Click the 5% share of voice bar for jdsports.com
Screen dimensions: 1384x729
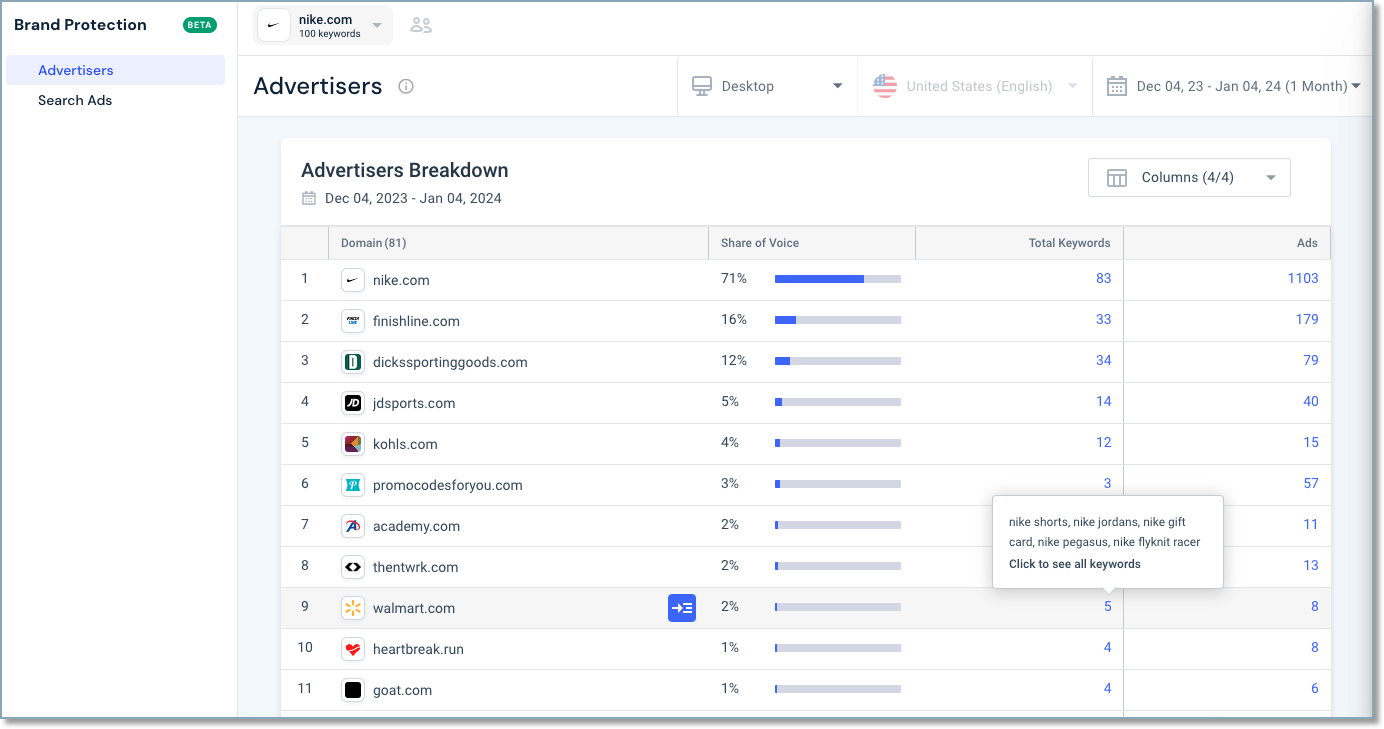(x=837, y=402)
